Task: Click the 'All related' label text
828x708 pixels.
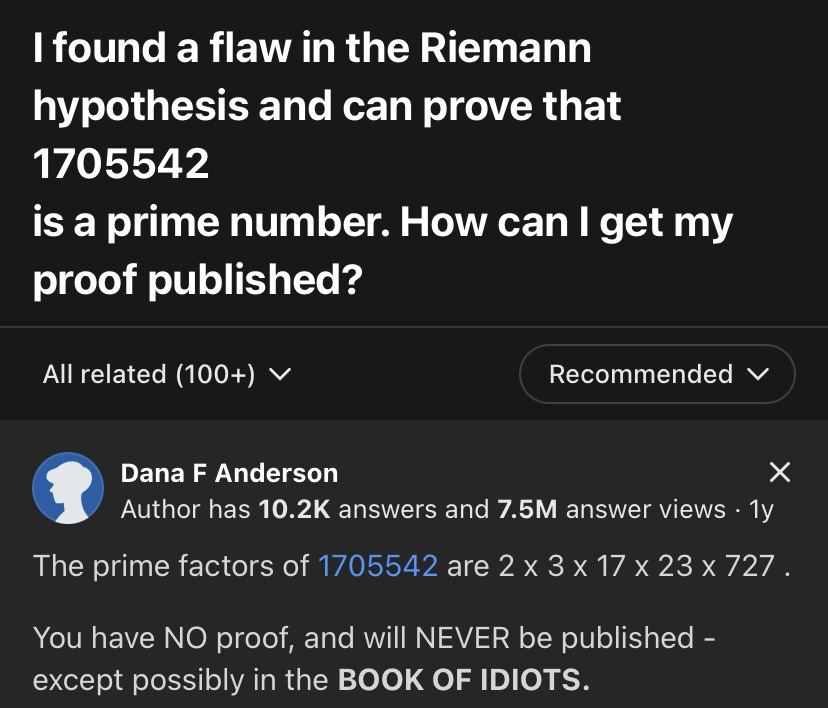Action: [105, 374]
